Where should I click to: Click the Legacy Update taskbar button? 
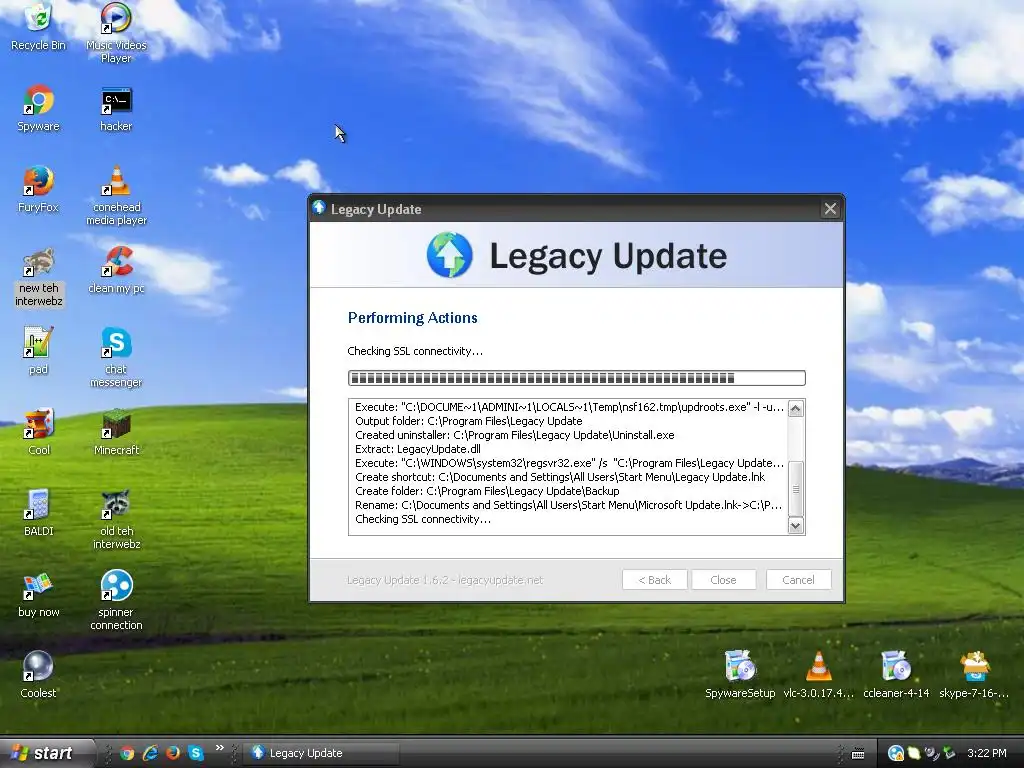tap(321, 753)
